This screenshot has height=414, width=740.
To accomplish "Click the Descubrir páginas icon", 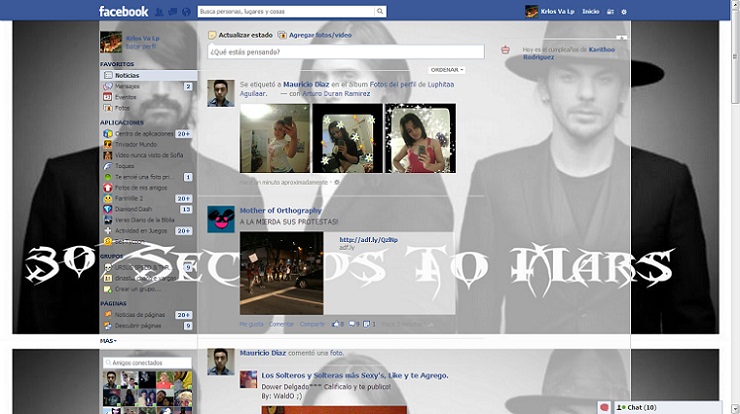I will (108, 326).
